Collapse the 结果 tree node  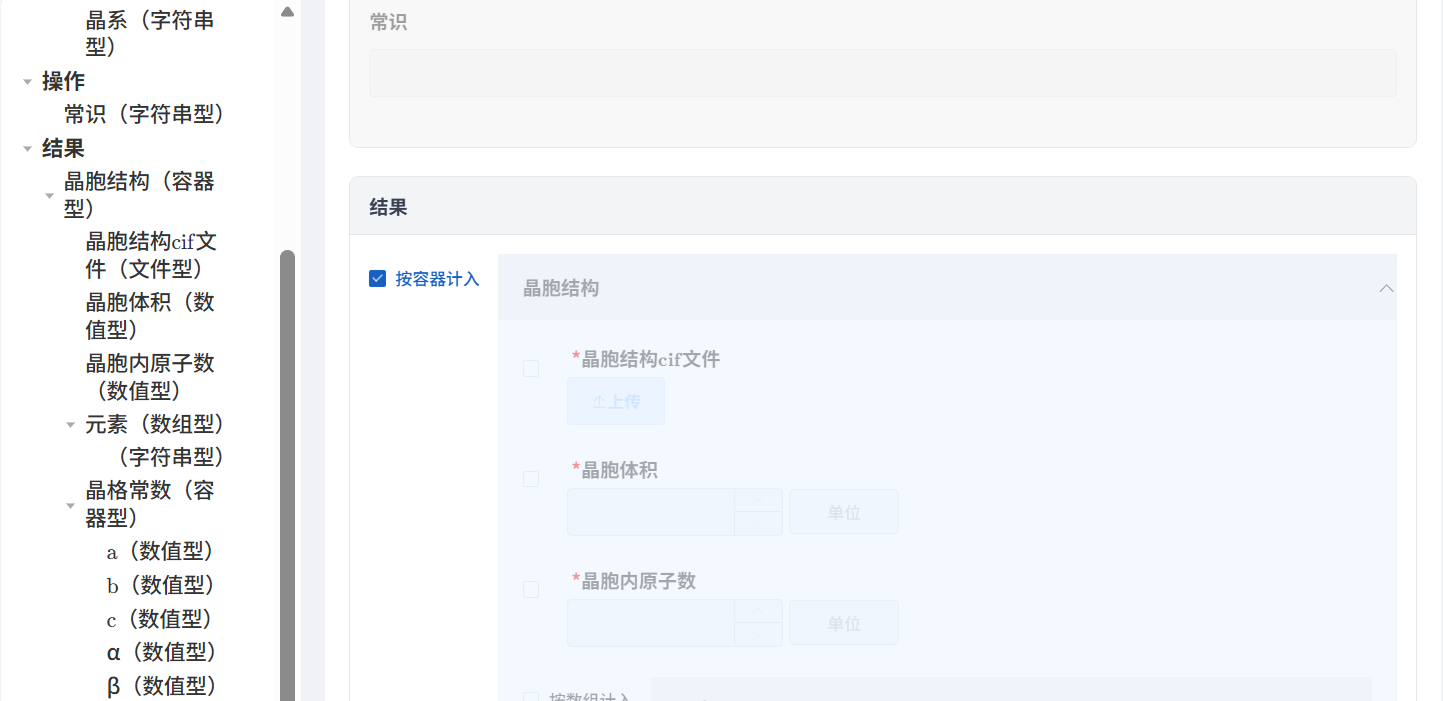click(28, 148)
